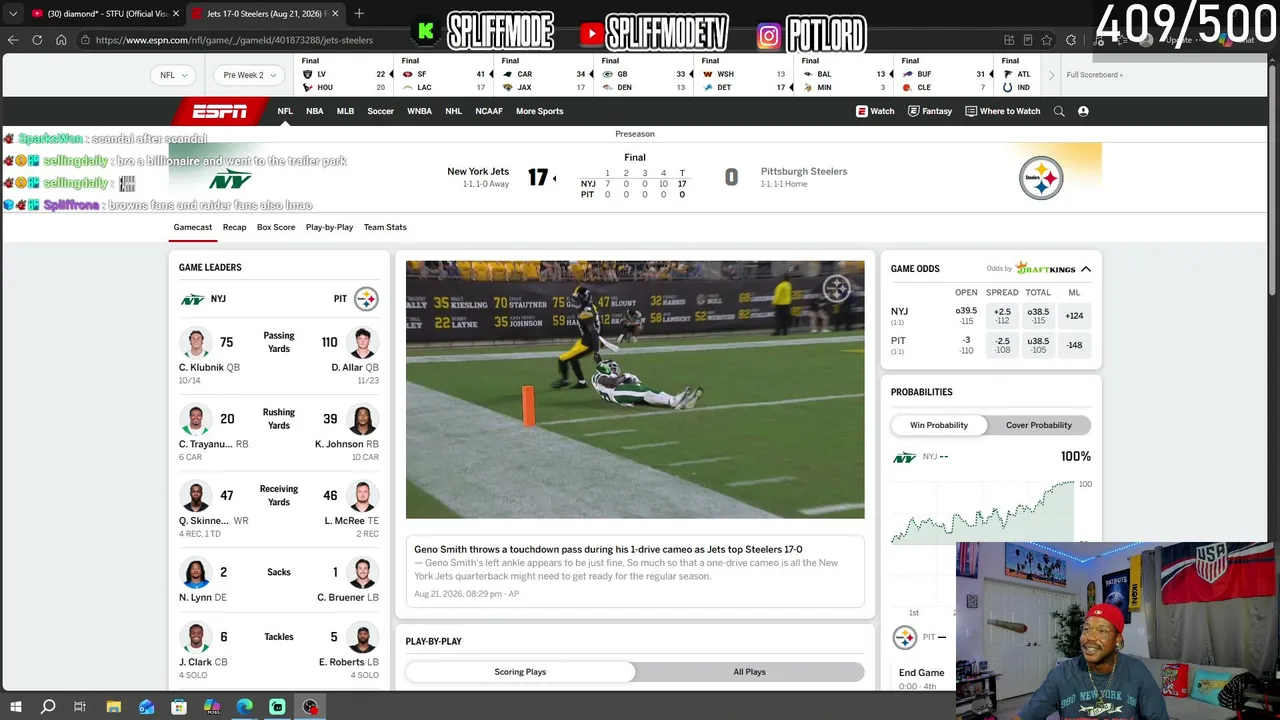Open Windows taskbar search
The height and width of the screenshot is (720, 1280).
(x=48, y=707)
